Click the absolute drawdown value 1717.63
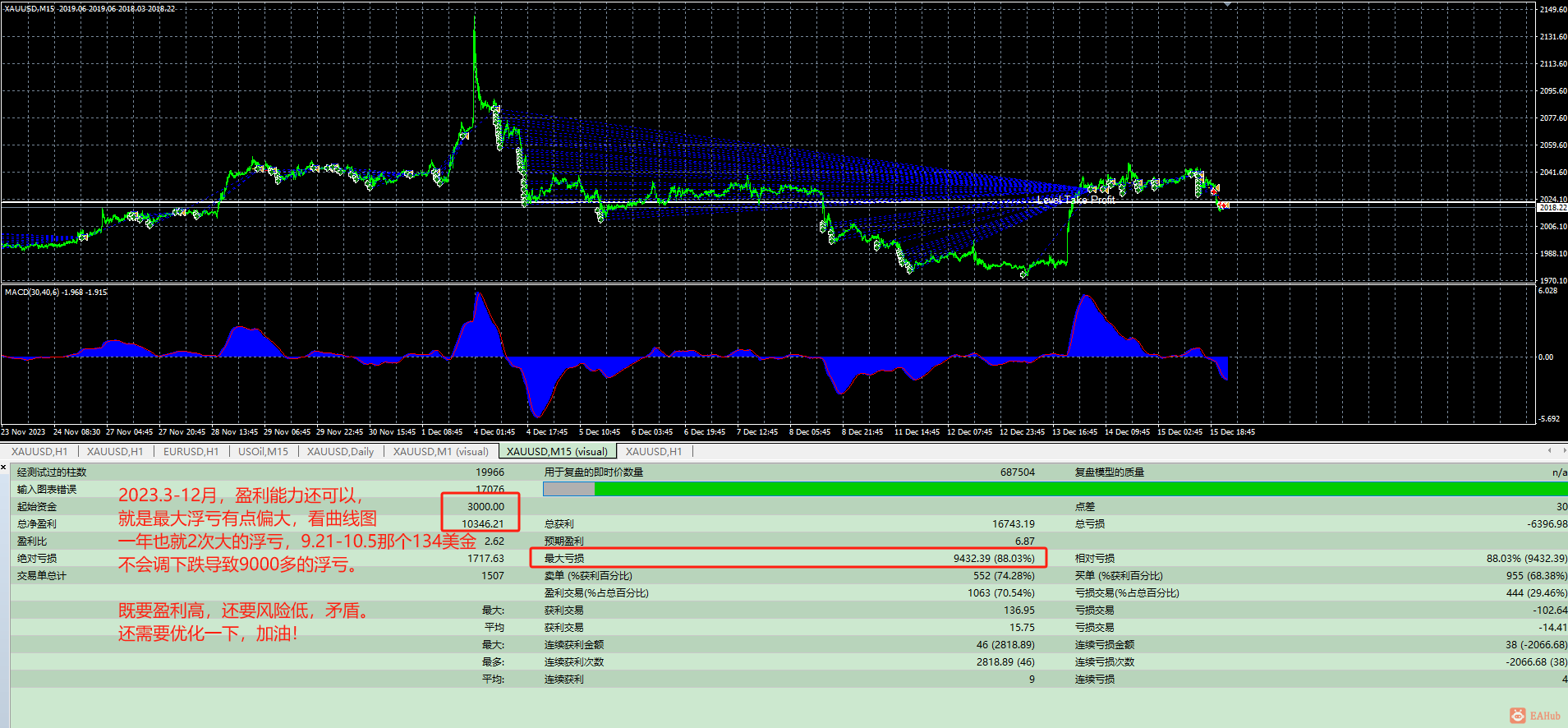Screen dimensions: 1568x728 486,559
